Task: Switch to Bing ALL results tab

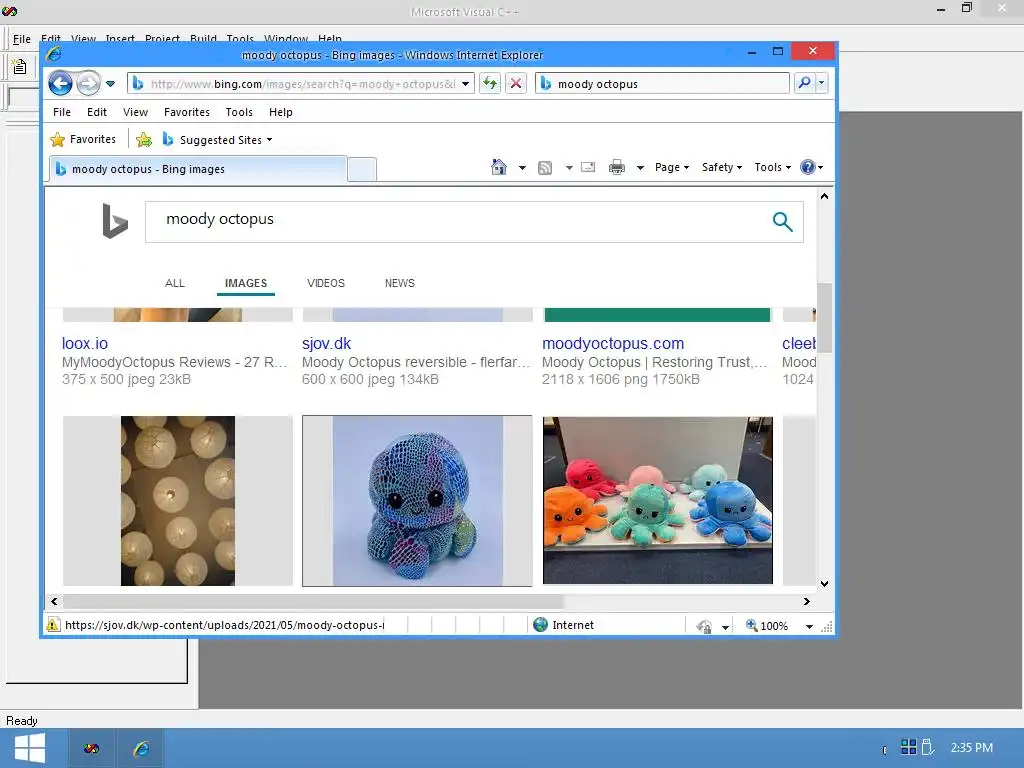Action: point(174,283)
